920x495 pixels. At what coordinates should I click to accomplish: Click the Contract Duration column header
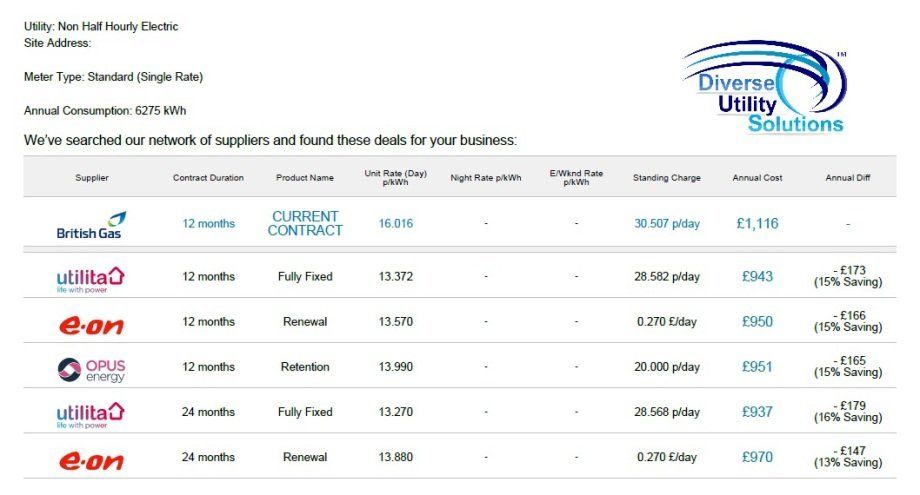click(x=208, y=178)
